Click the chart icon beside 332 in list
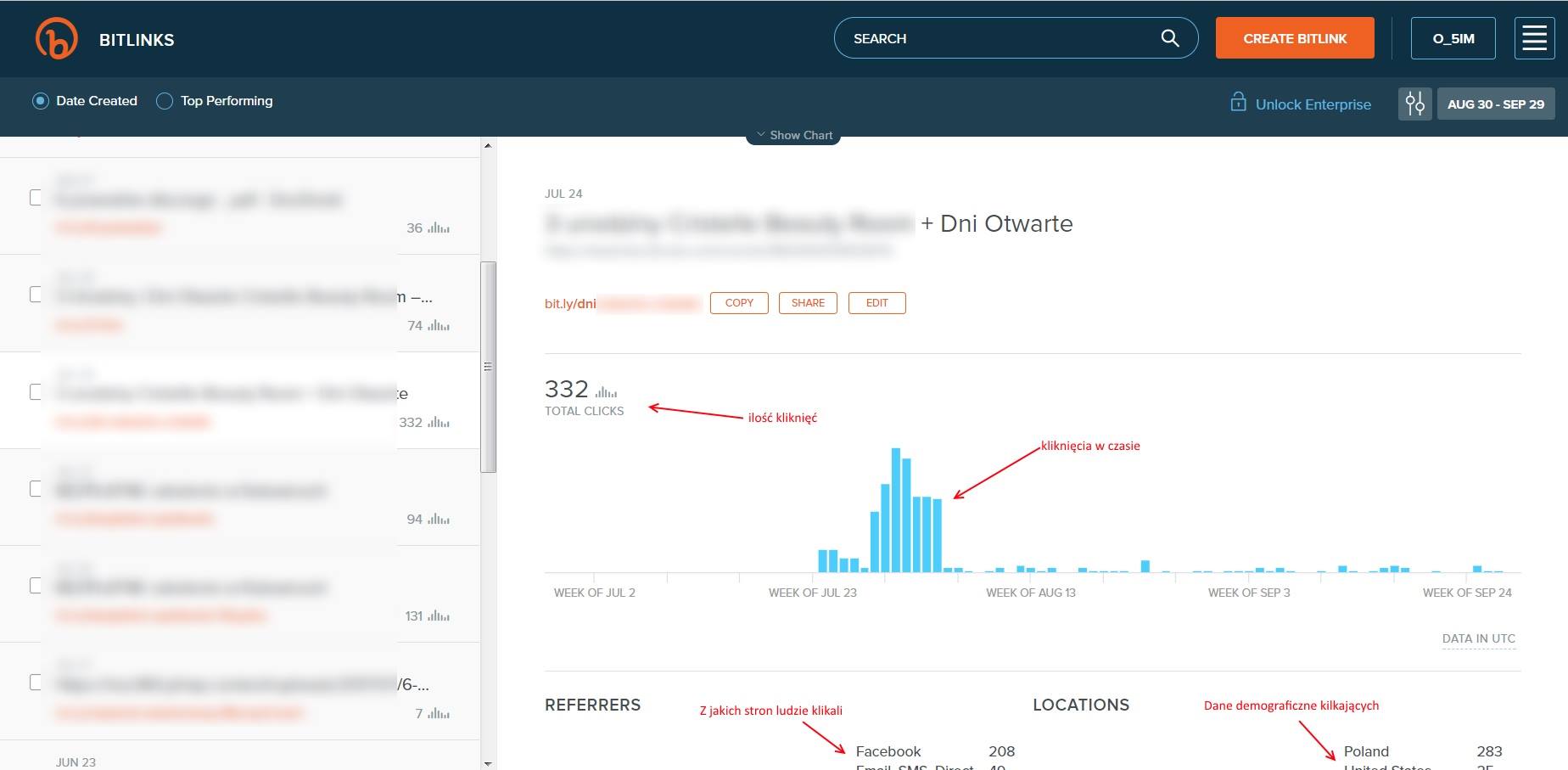The width and height of the screenshot is (1568, 770). click(x=439, y=422)
